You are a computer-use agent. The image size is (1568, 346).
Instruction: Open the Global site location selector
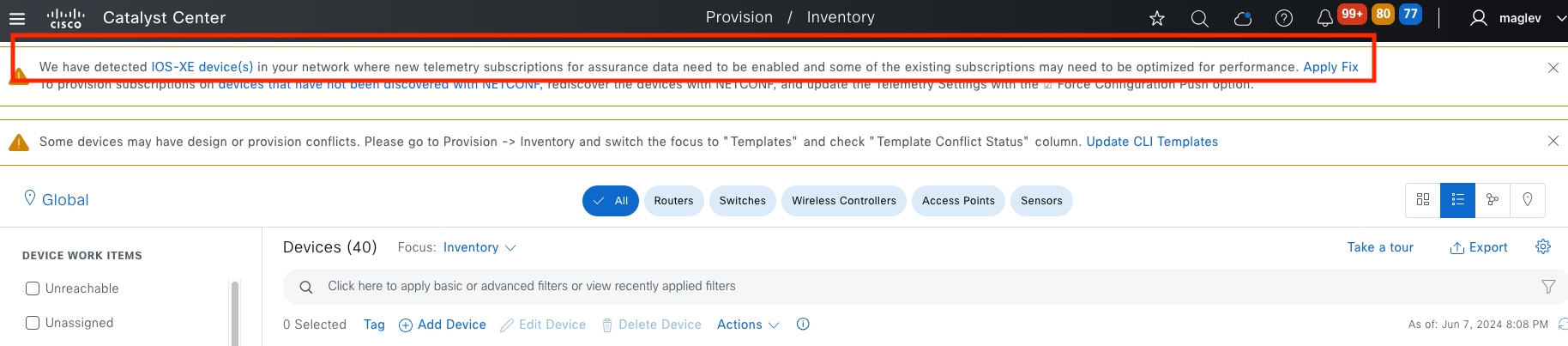click(57, 199)
